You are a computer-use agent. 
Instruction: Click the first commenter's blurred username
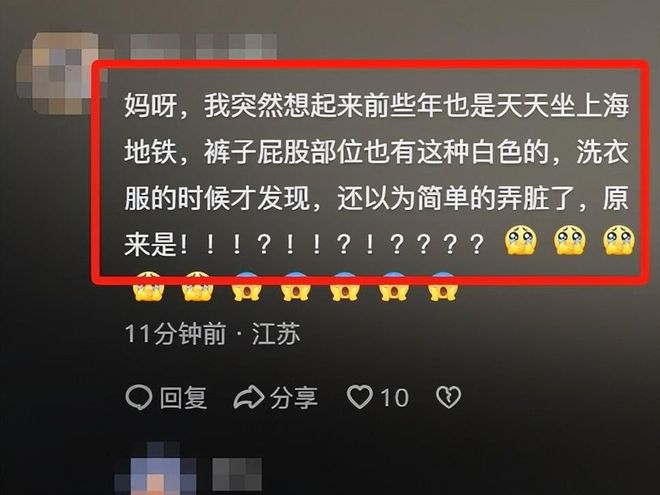(203, 46)
